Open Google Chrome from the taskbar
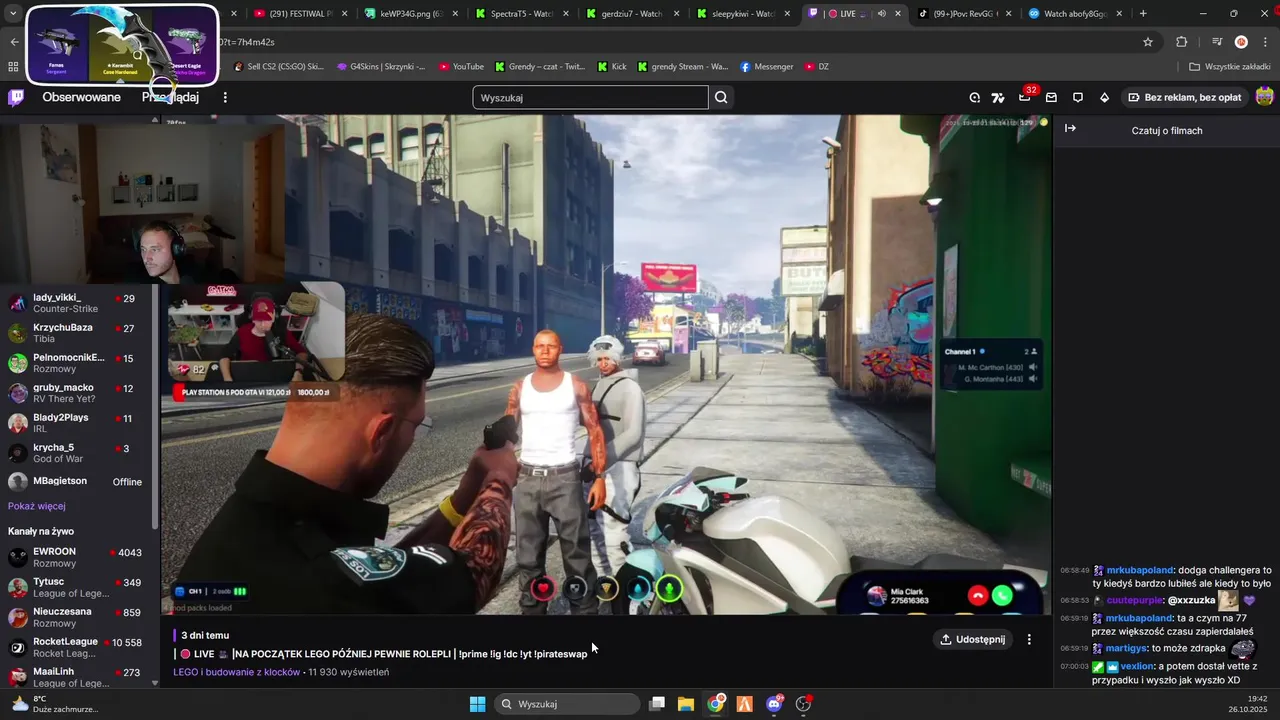 715,704
